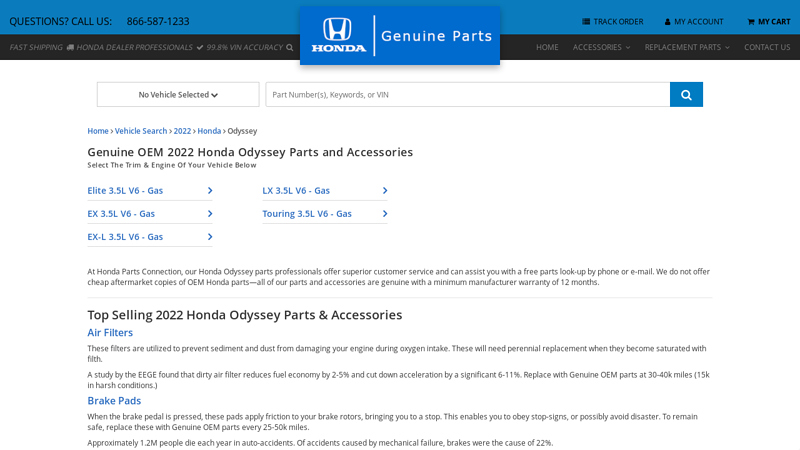Viewport: 800px width, 450px height.
Task: Open Track Order
Action: (x=613, y=21)
